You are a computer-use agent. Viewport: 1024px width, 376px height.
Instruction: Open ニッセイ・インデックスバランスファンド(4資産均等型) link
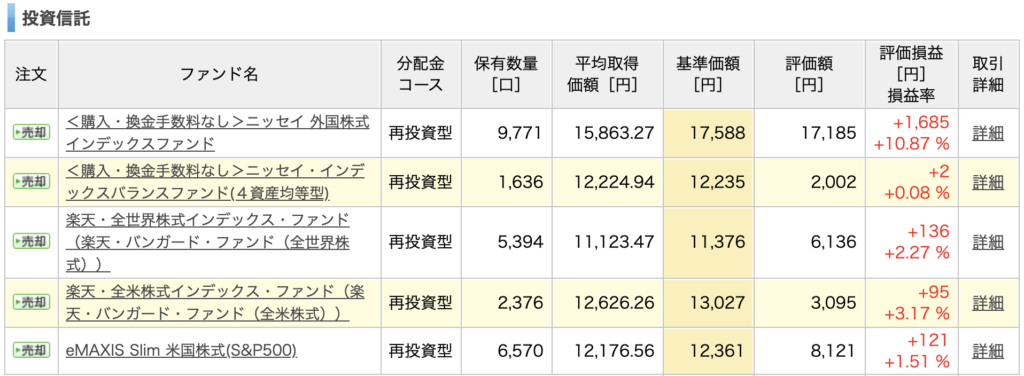tap(216, 181)
